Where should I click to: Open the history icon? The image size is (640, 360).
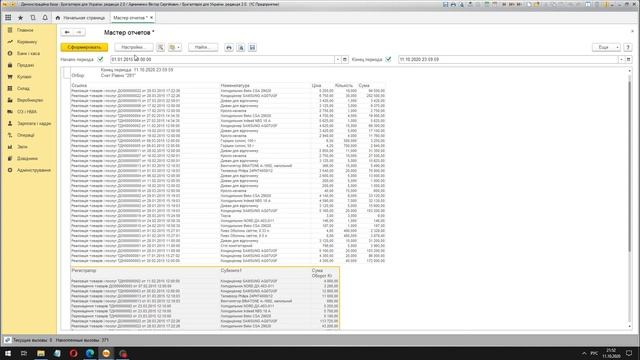33,18
